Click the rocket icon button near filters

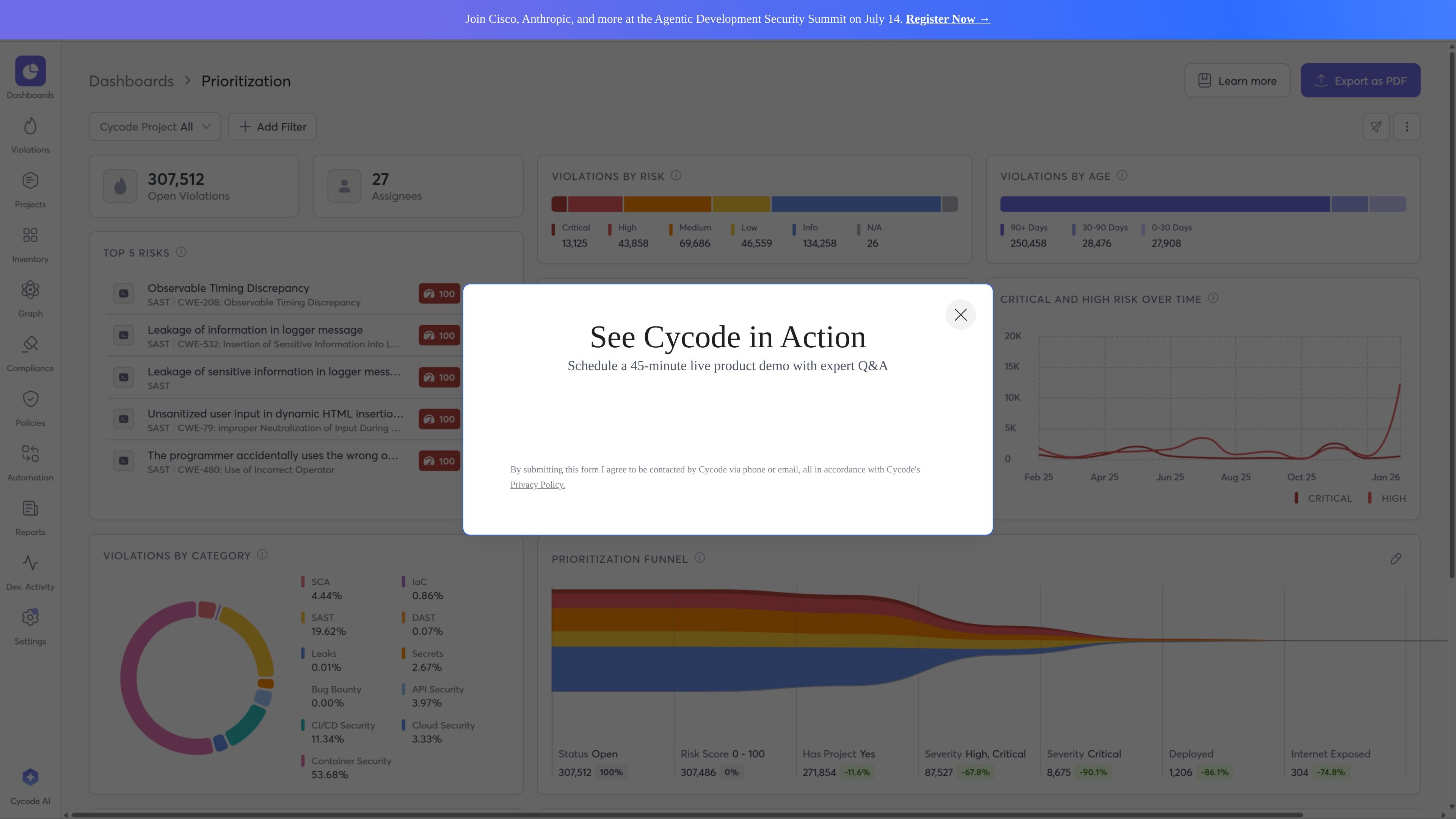pos(1376,127)
